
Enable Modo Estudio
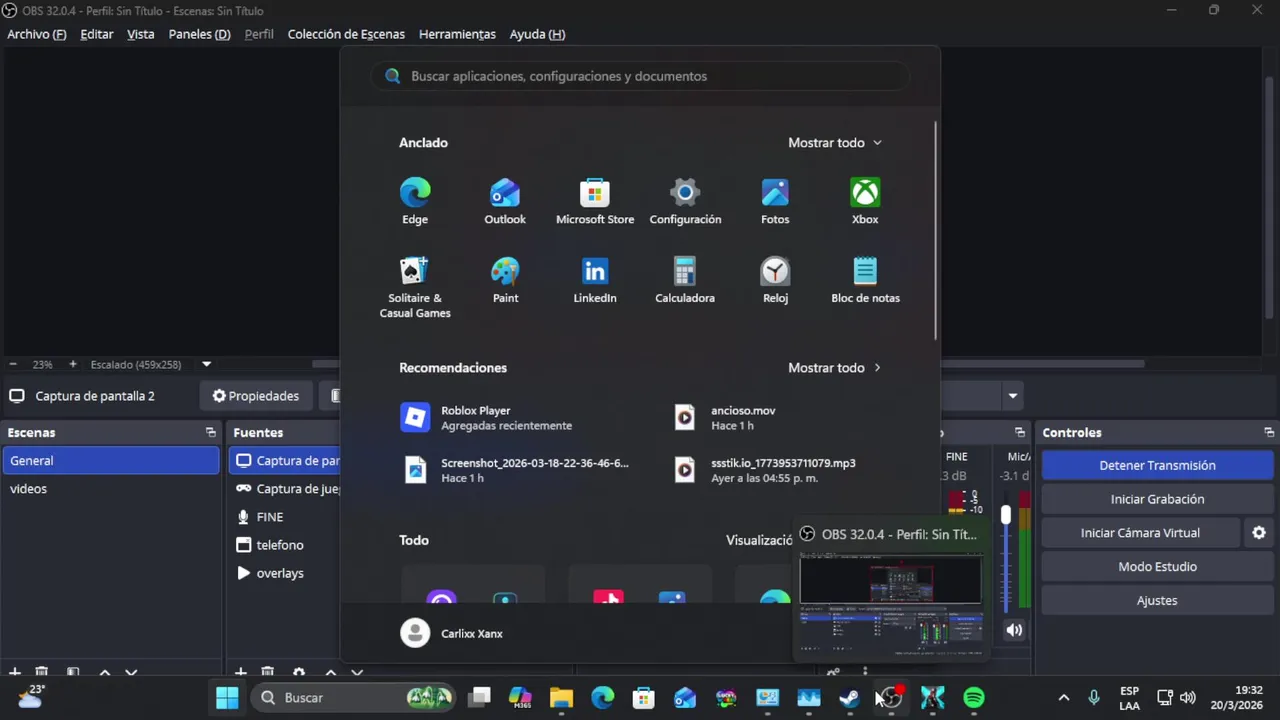[x=1157, y=566]
